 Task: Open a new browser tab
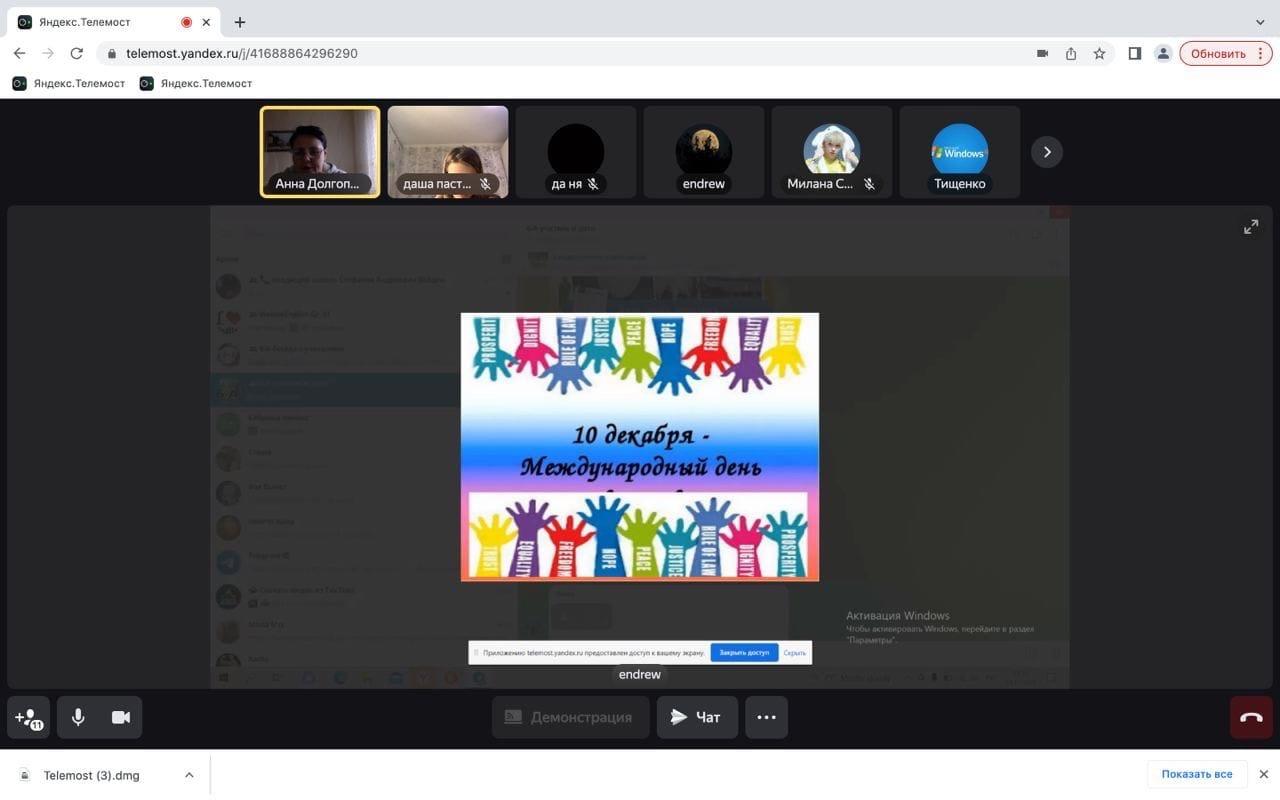pos(240,22)
